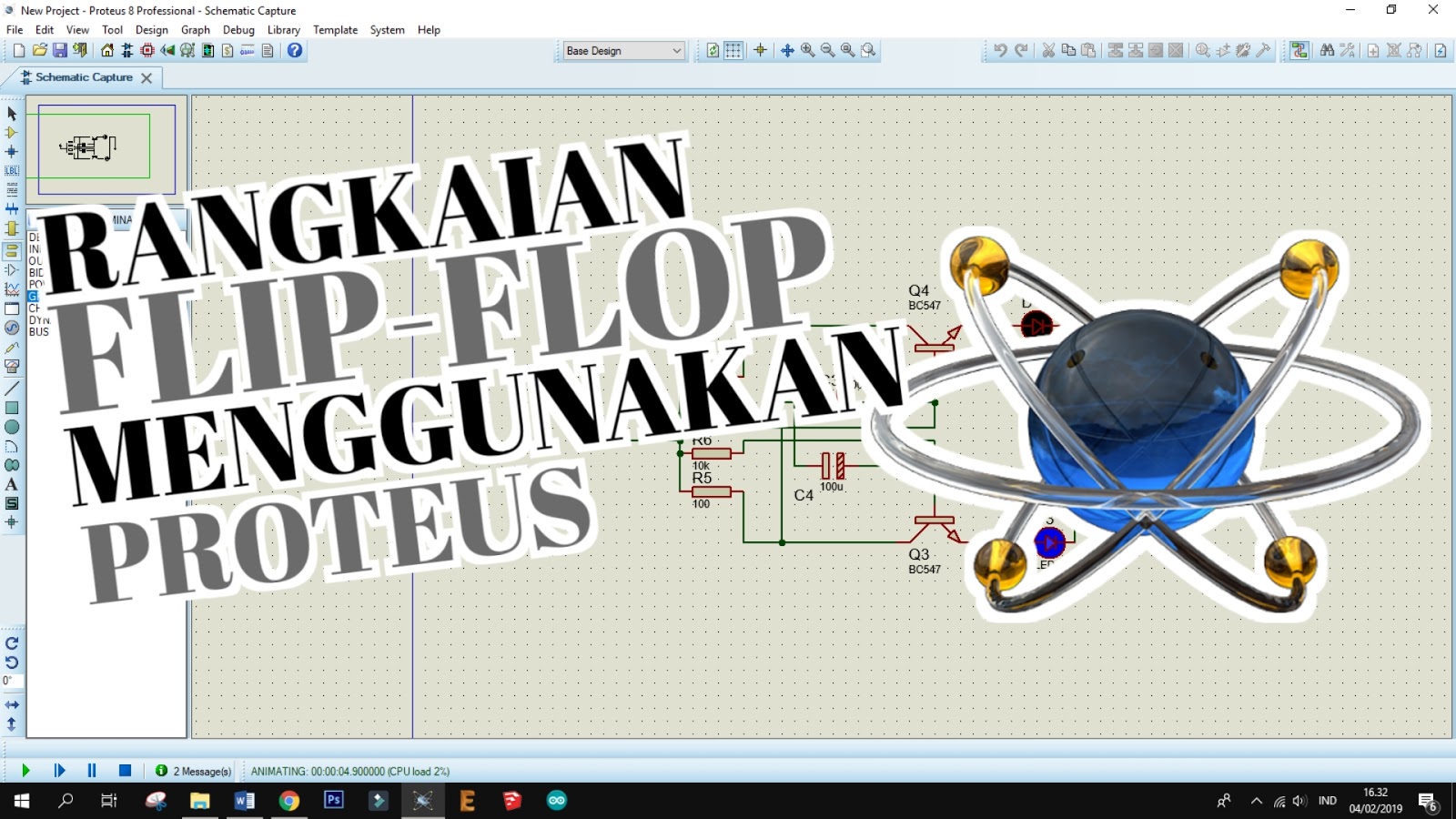Open the 2 Message(s) log

(194, 771)
